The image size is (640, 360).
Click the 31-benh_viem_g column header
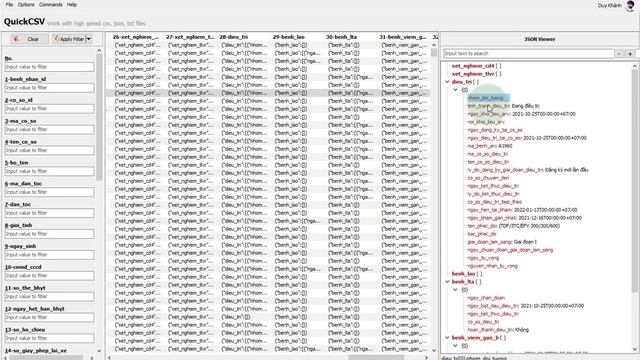pos(402,37)
